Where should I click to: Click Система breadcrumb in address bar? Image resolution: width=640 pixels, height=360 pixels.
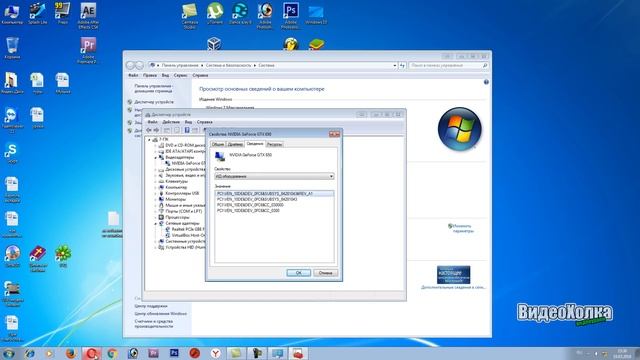(x=266, y=65)
